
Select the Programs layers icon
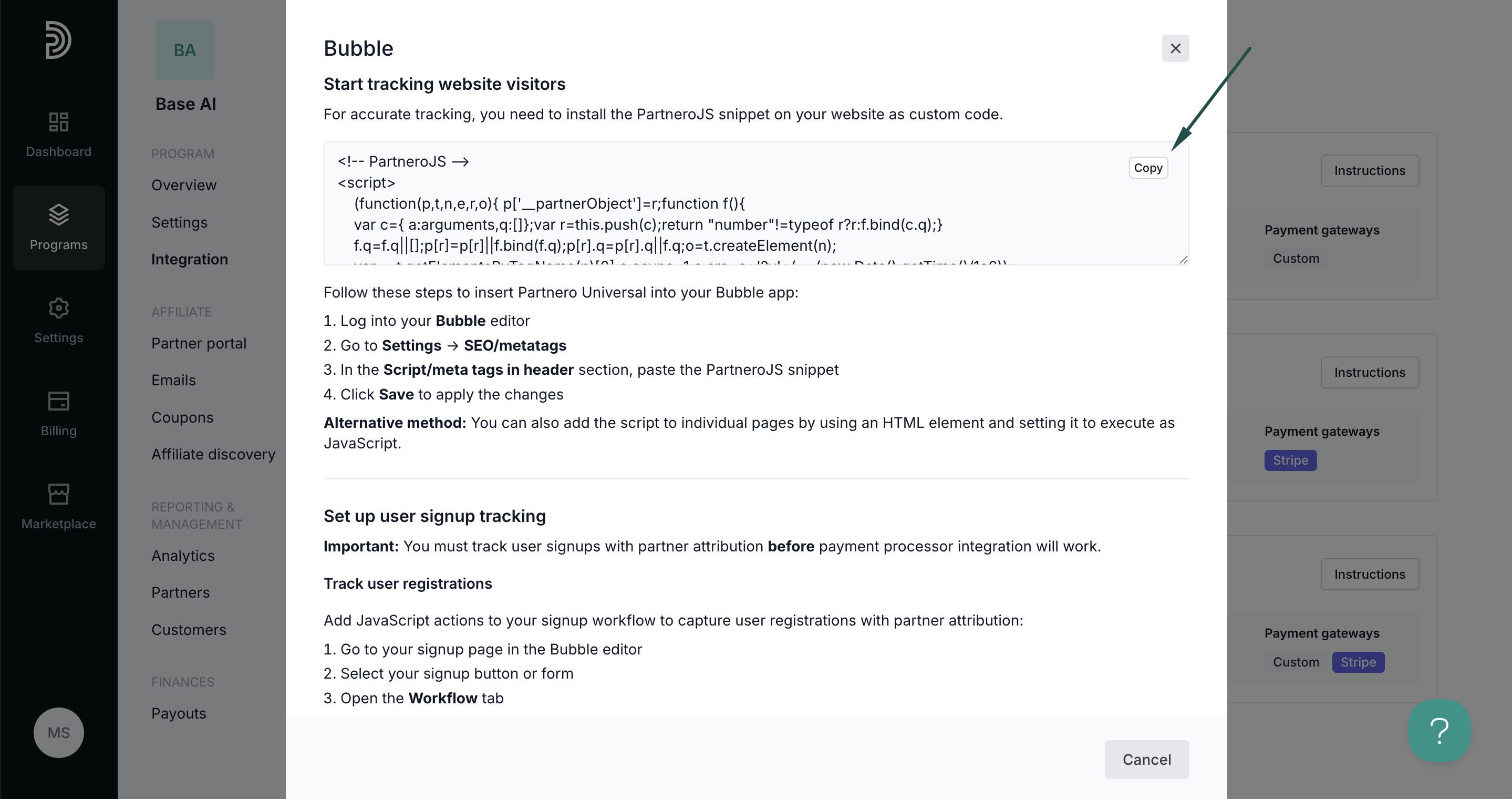point(58,214)
